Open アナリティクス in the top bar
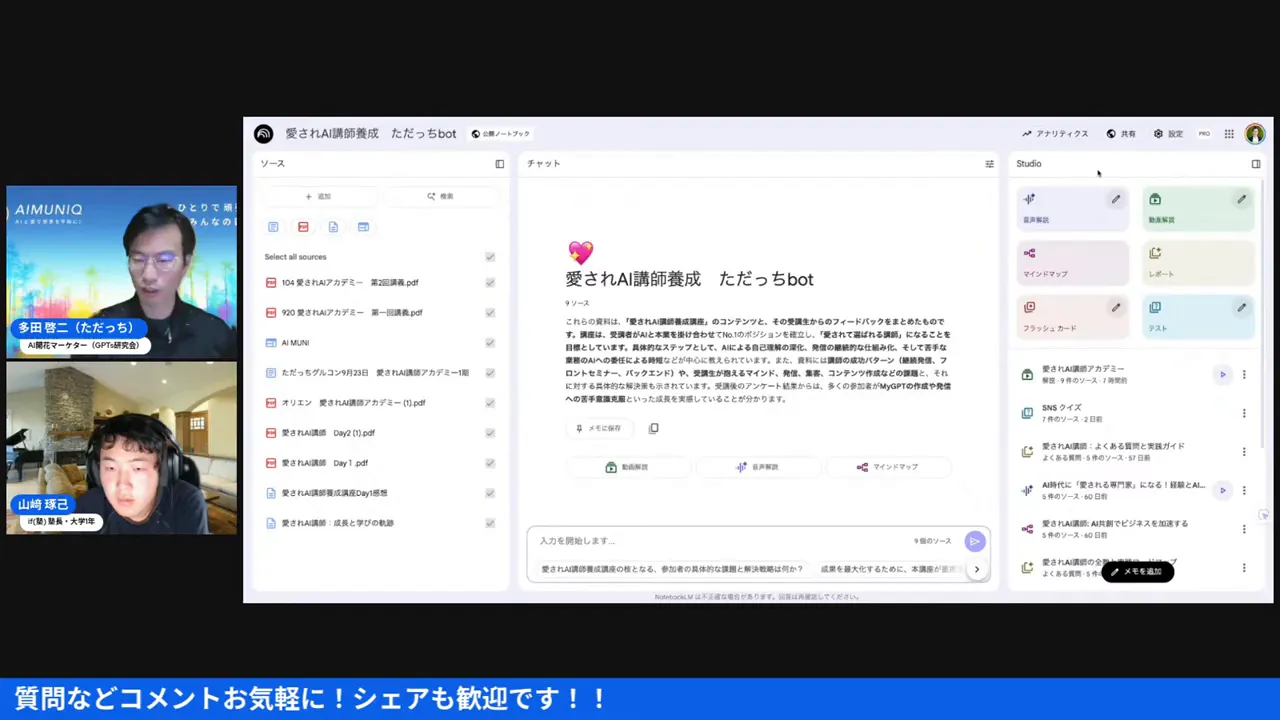 click(1055, 134)
